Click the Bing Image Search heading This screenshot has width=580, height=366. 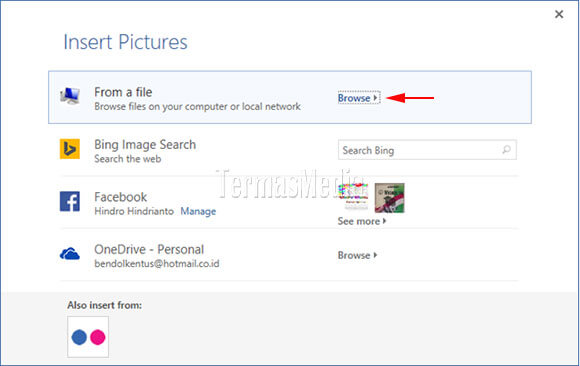click(145, 145)
